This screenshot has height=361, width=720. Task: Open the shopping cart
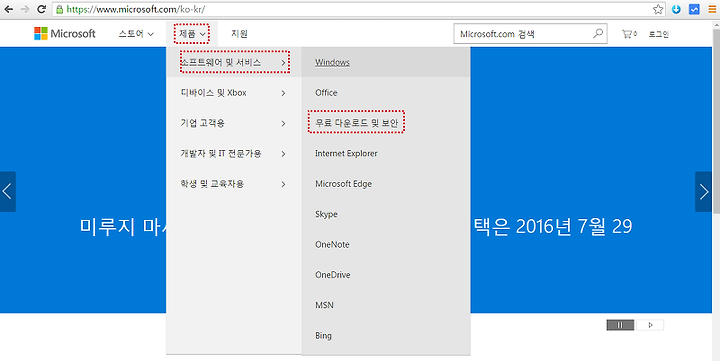(629, 34)
